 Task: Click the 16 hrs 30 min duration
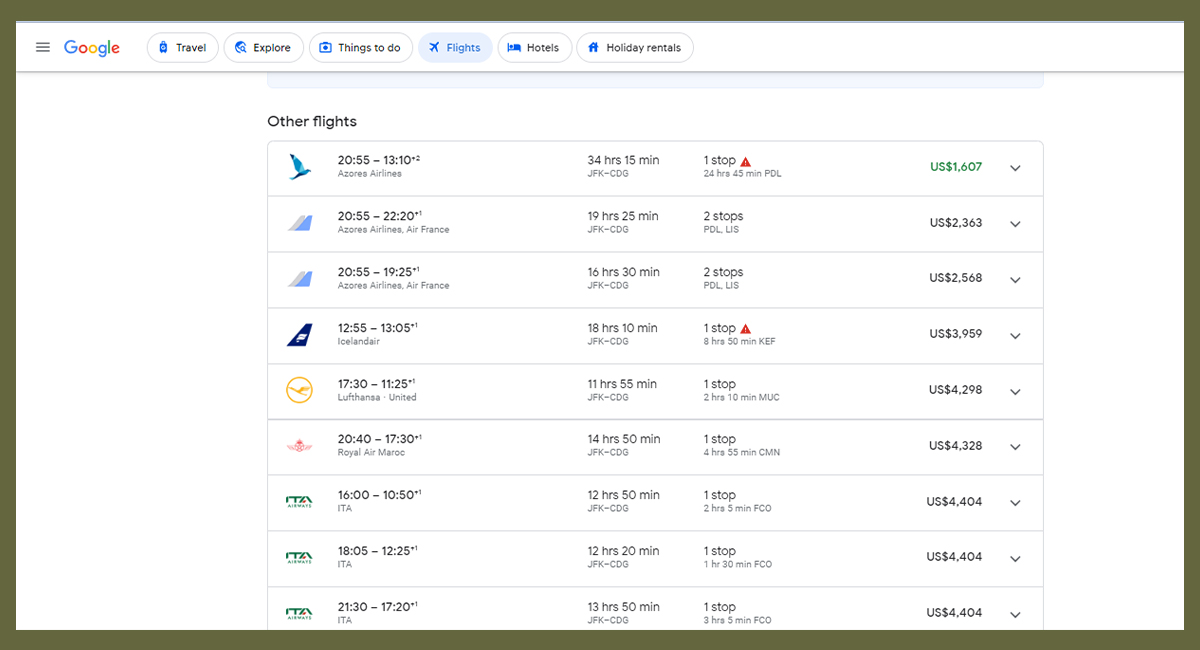[623, 272]
